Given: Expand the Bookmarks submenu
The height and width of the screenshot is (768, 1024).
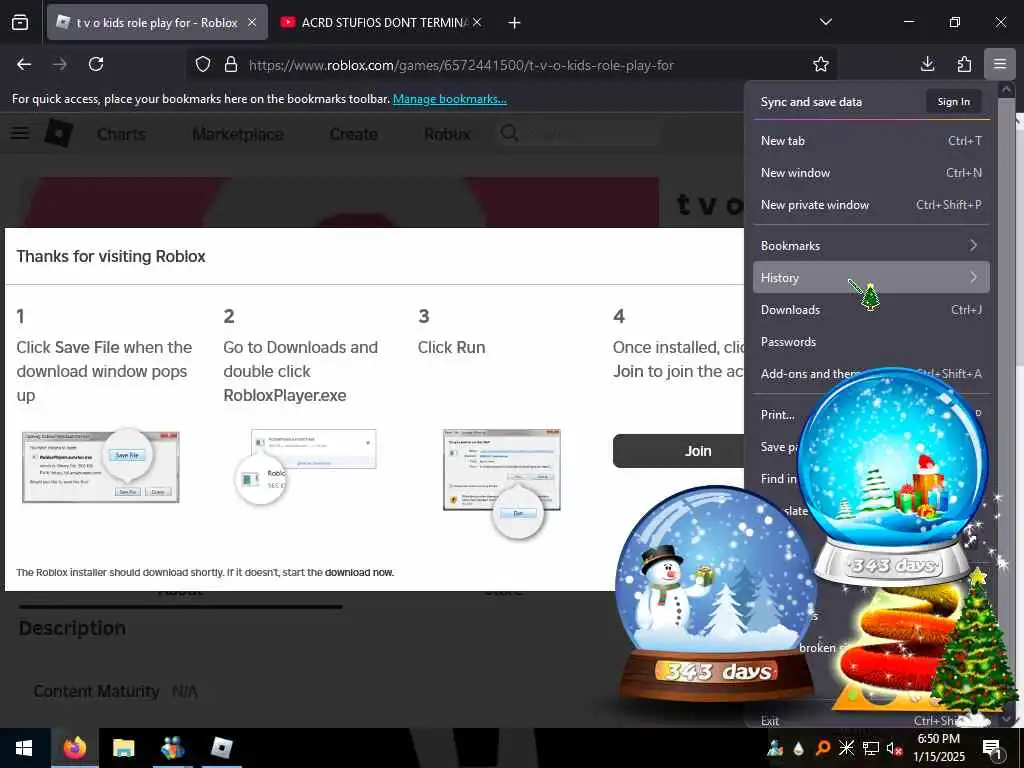Looking at the screenshot, I should tap(871, 246).
